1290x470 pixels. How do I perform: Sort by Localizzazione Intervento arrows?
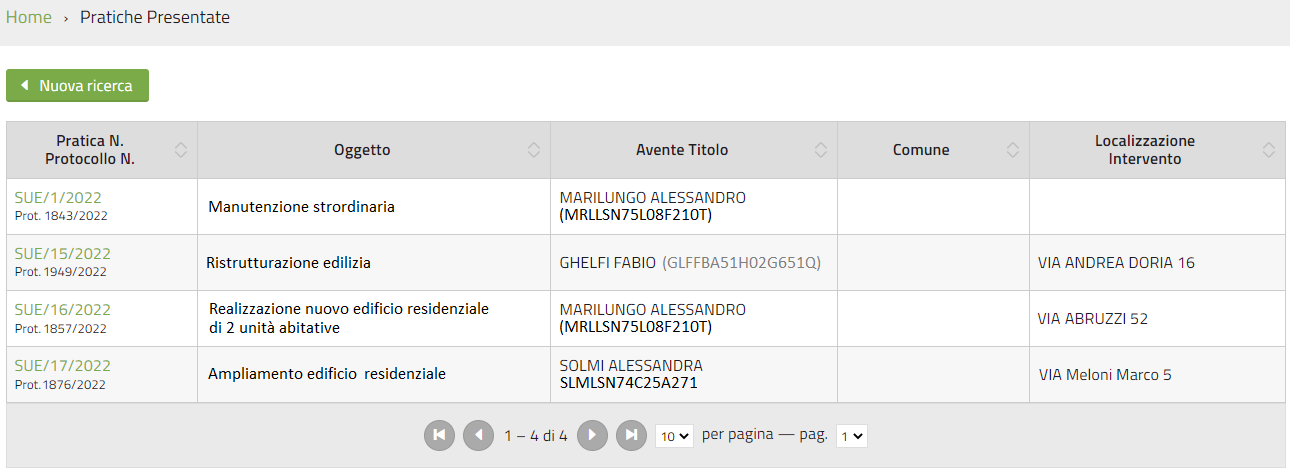pos(1269,150)
